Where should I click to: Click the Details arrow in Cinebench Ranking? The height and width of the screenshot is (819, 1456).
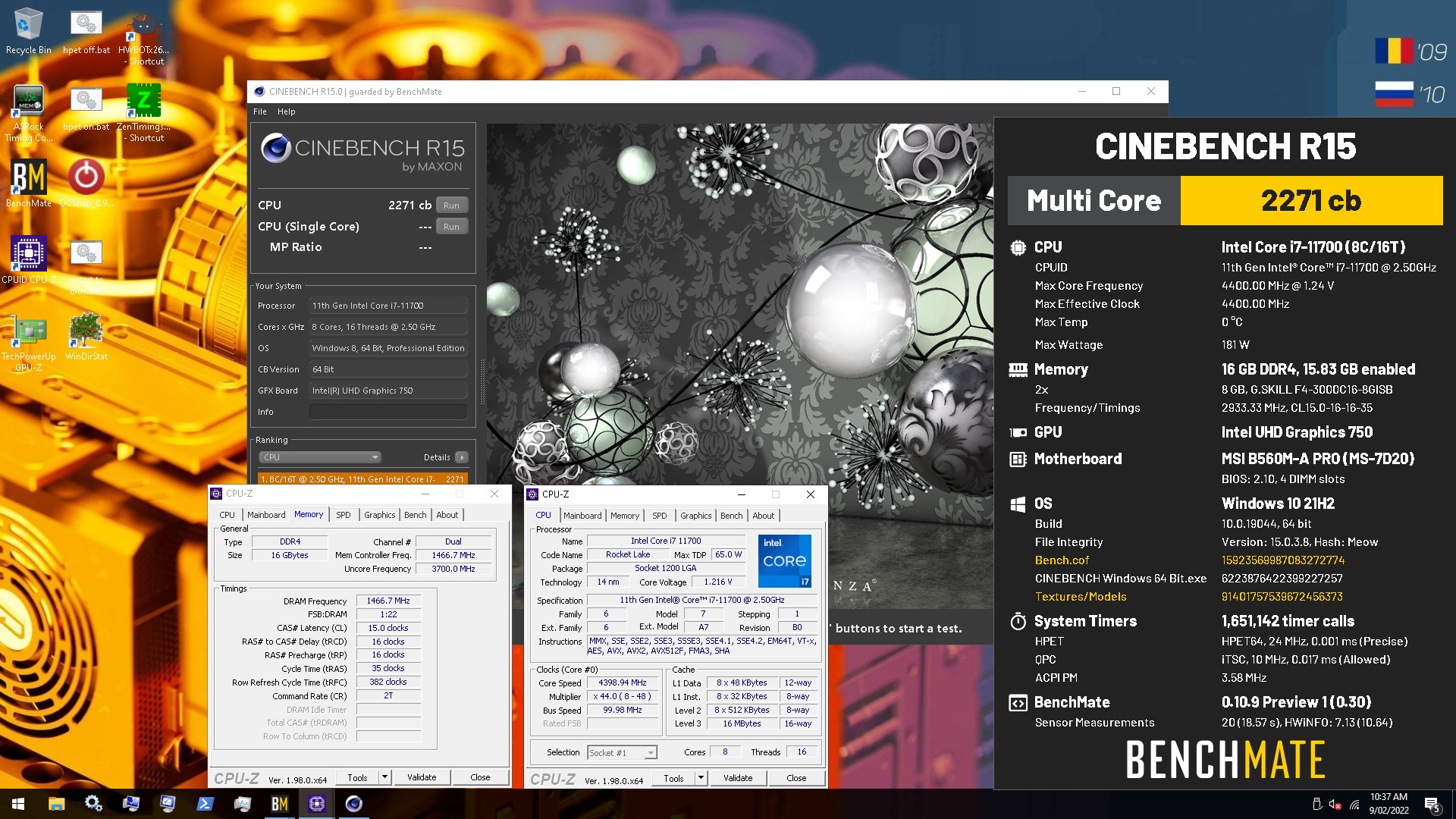click(x=462, y=457)
